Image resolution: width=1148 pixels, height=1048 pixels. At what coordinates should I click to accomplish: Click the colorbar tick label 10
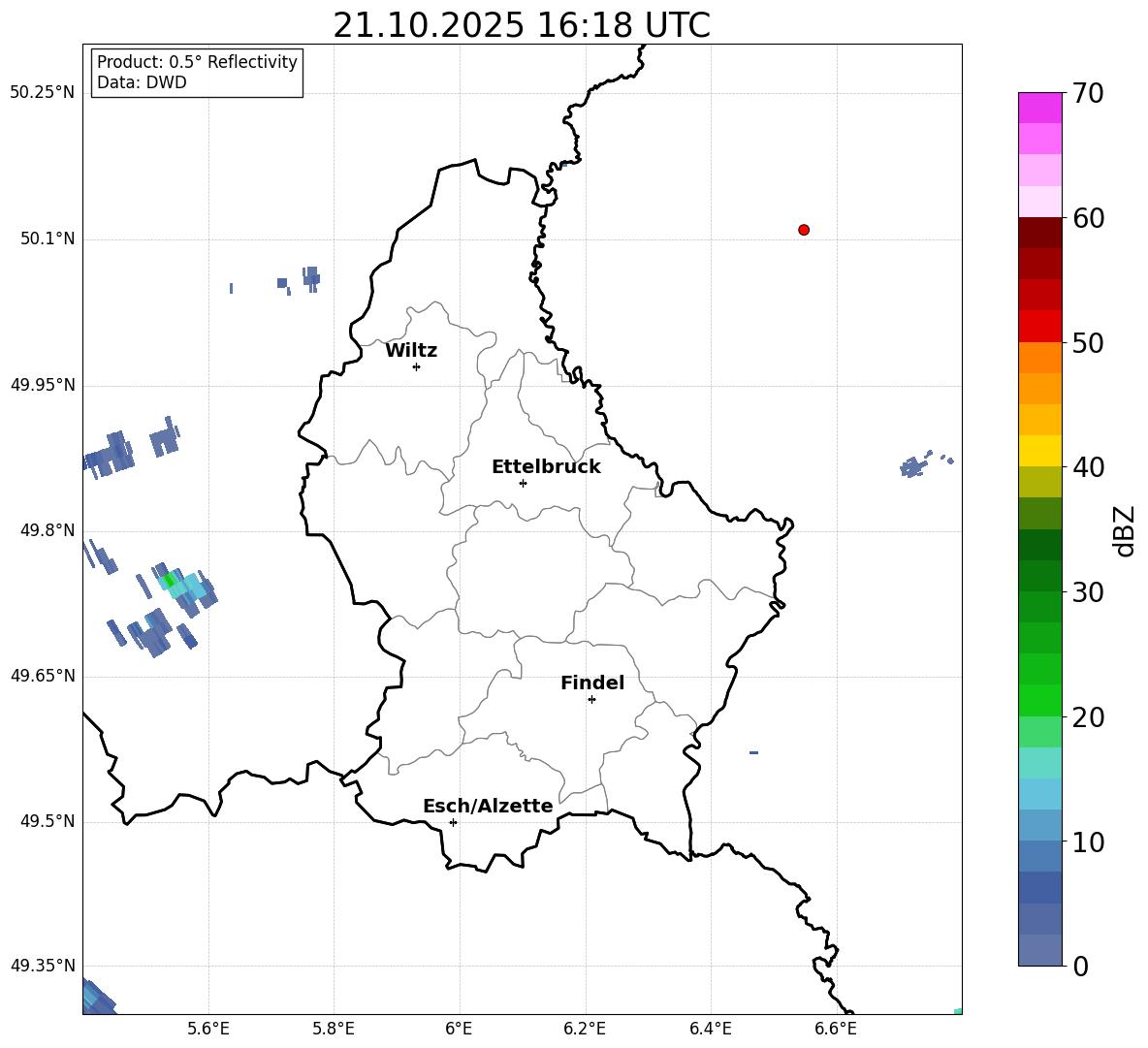(1088, 842)
